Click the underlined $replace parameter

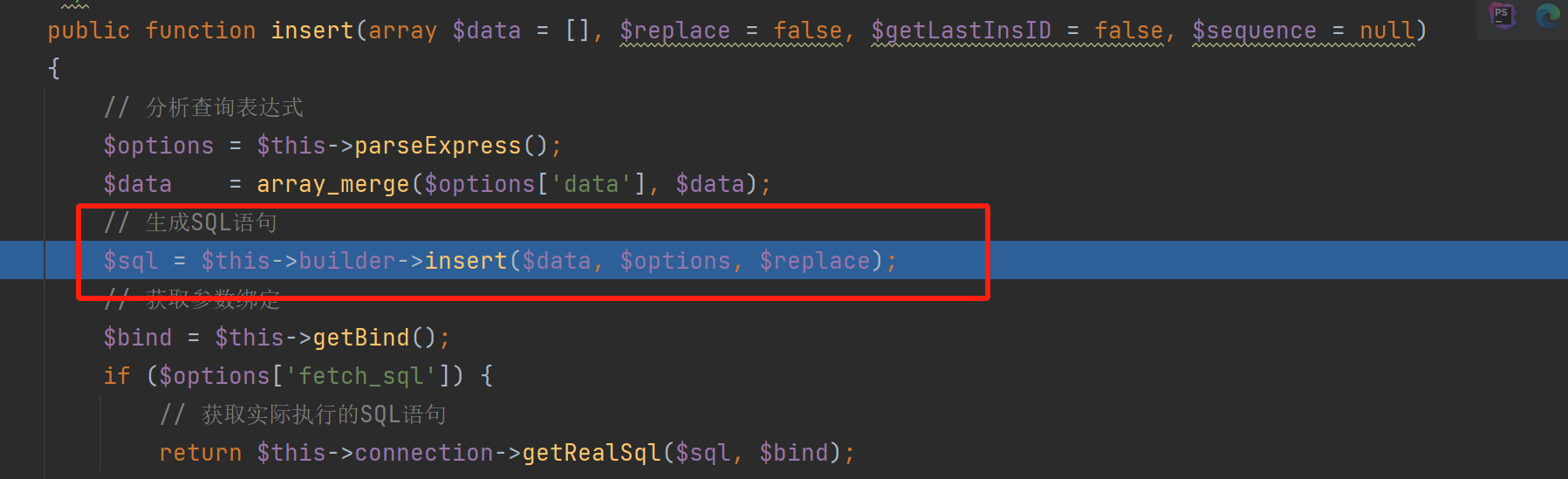674,31
